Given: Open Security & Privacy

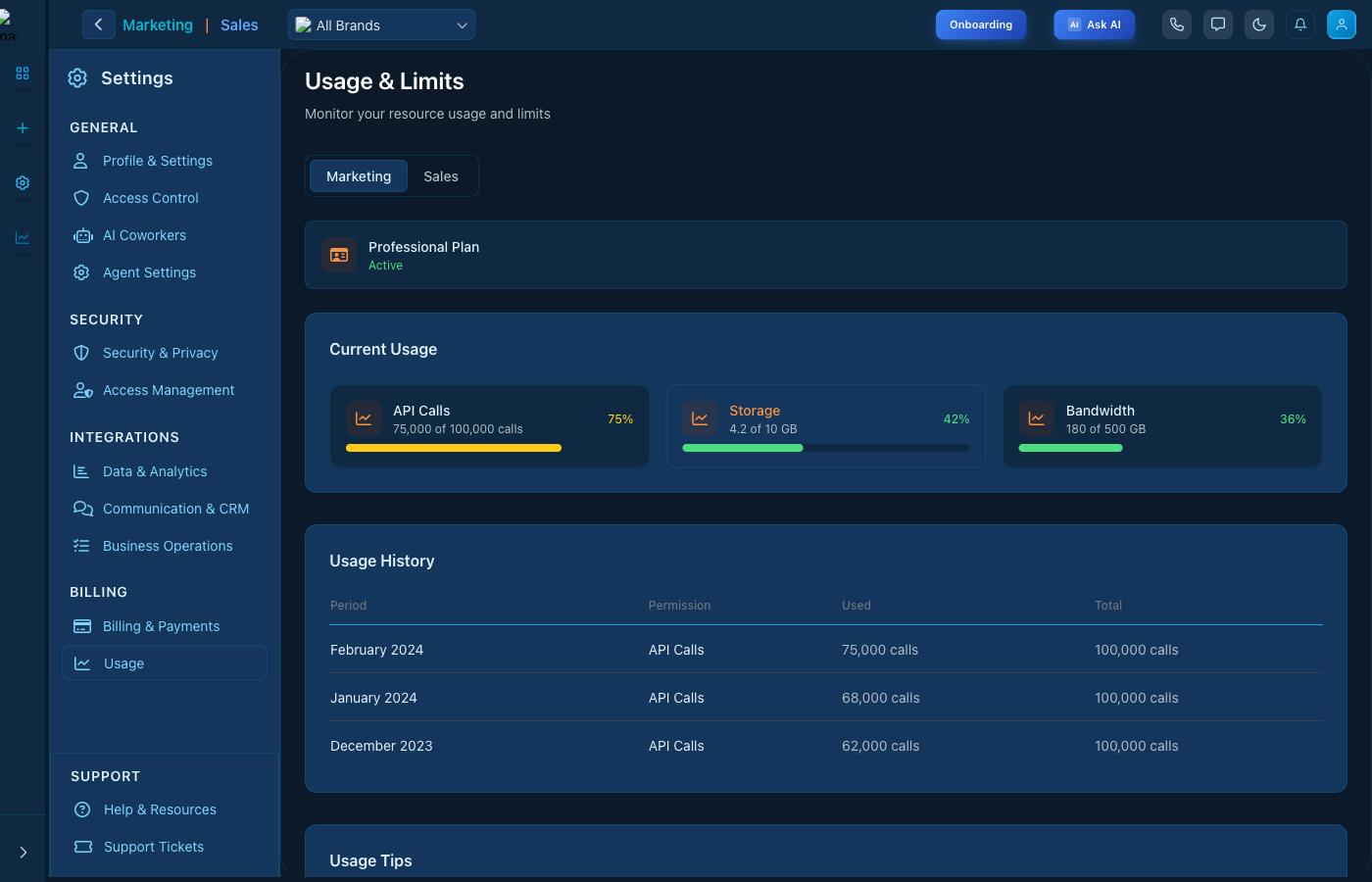Looking at the screenshot, I should pyautogui.click(x=165, y=353).
